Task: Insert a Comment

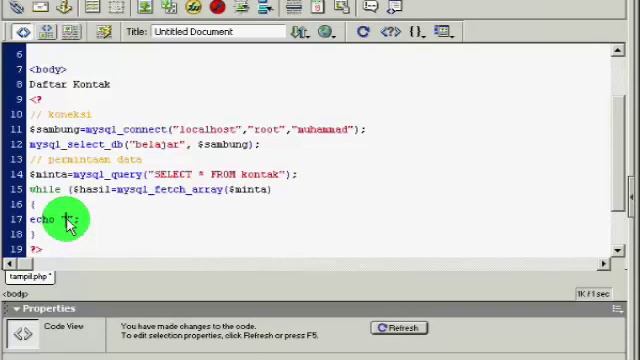Action: point(371,7)
